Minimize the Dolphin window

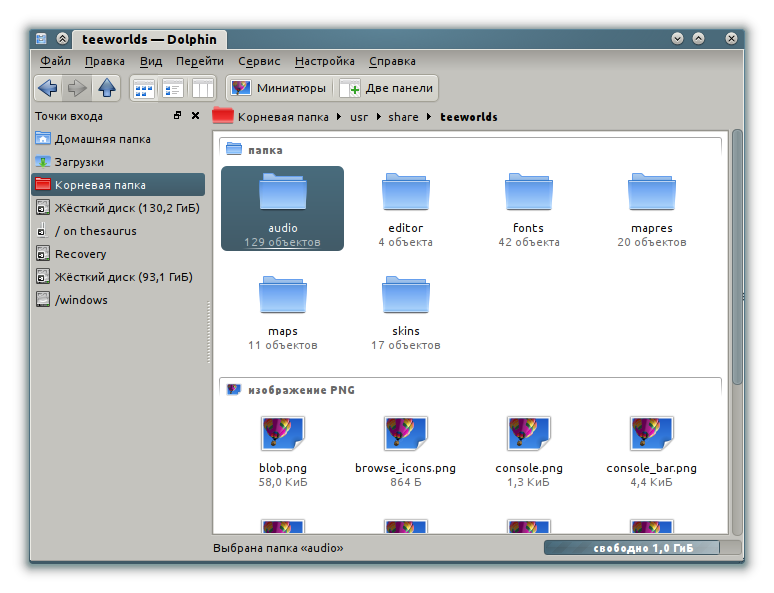pyautogui.click(x=677, y=39)
